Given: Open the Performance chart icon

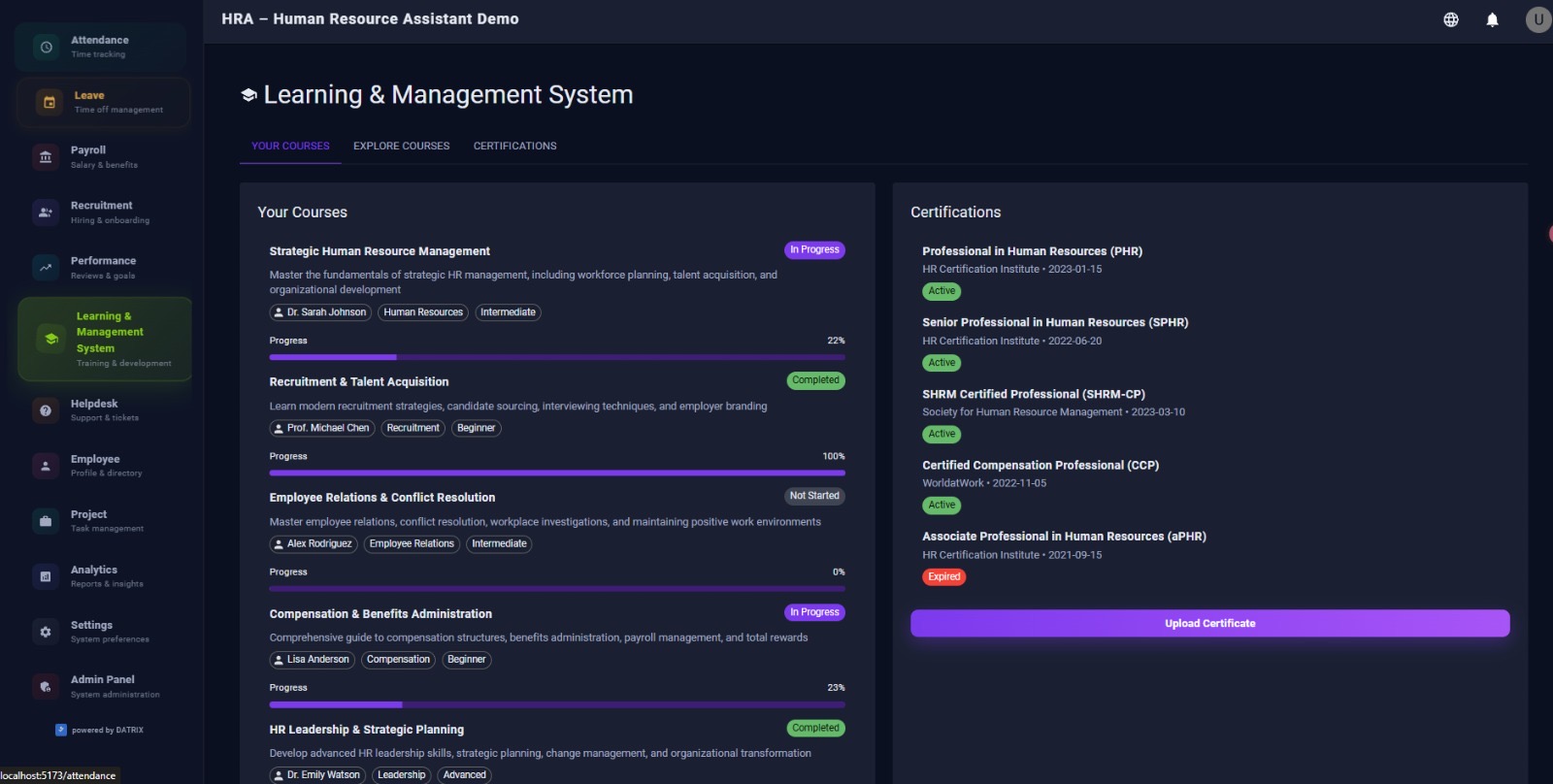Looking at the screenshot, I should (x=46, y=268).
